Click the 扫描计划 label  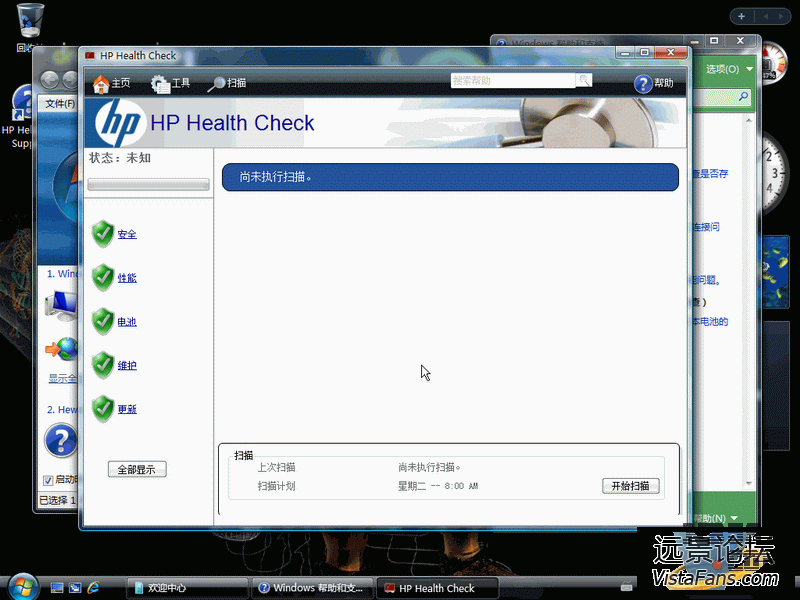[x=276, y=486]
